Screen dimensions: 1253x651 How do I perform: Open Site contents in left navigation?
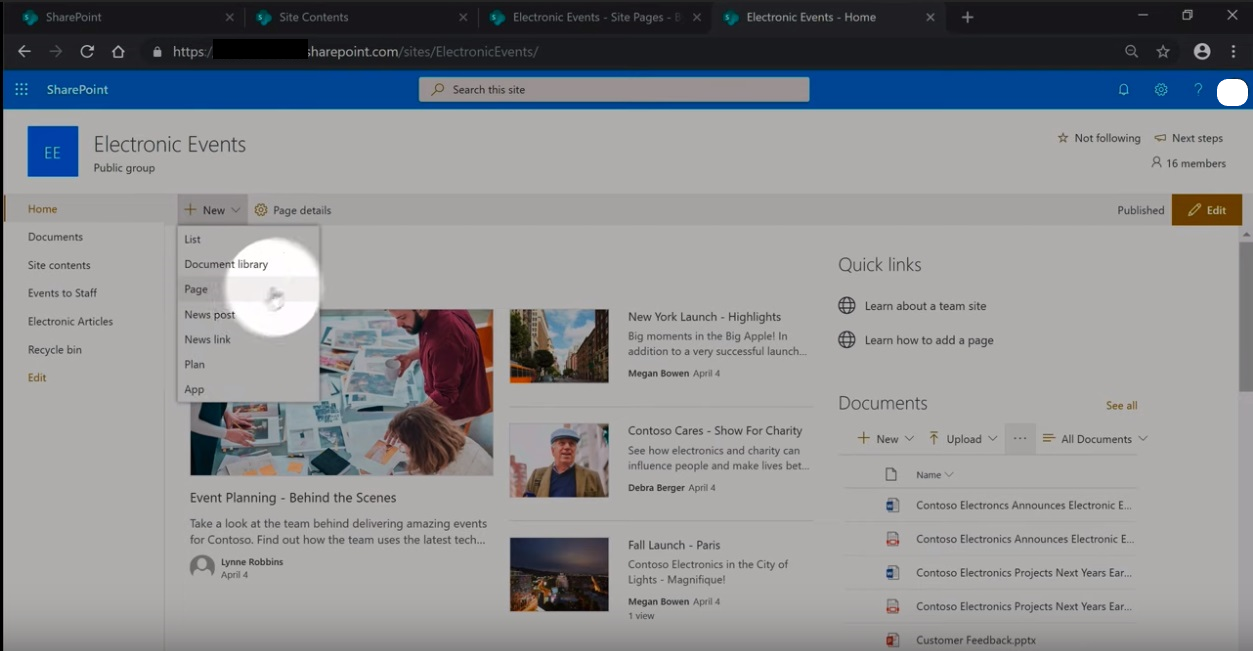[x=59, y=265]
